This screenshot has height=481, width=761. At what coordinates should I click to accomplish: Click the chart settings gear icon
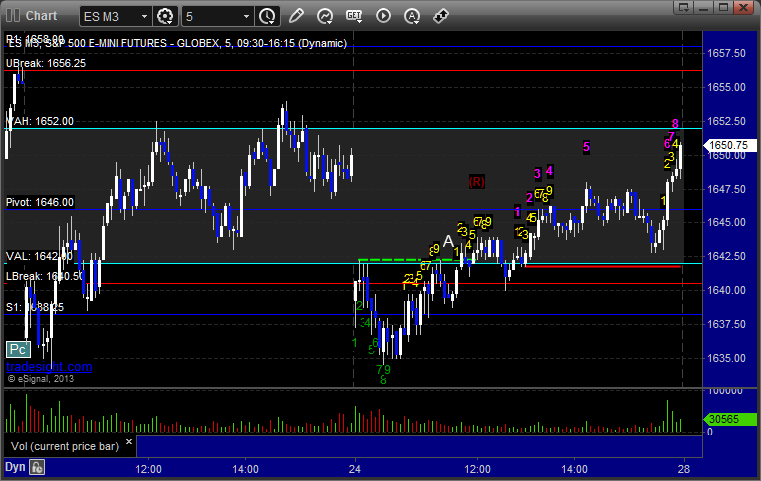[x=165, y=16]
